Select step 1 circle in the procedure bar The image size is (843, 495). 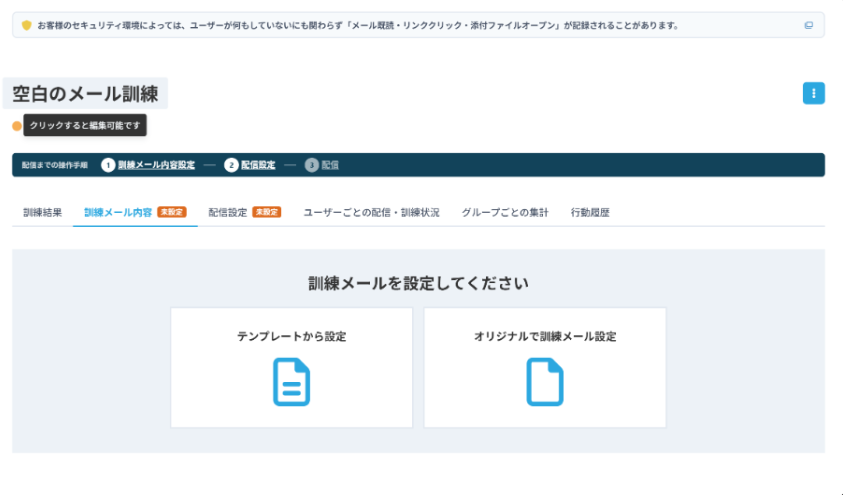108,165
